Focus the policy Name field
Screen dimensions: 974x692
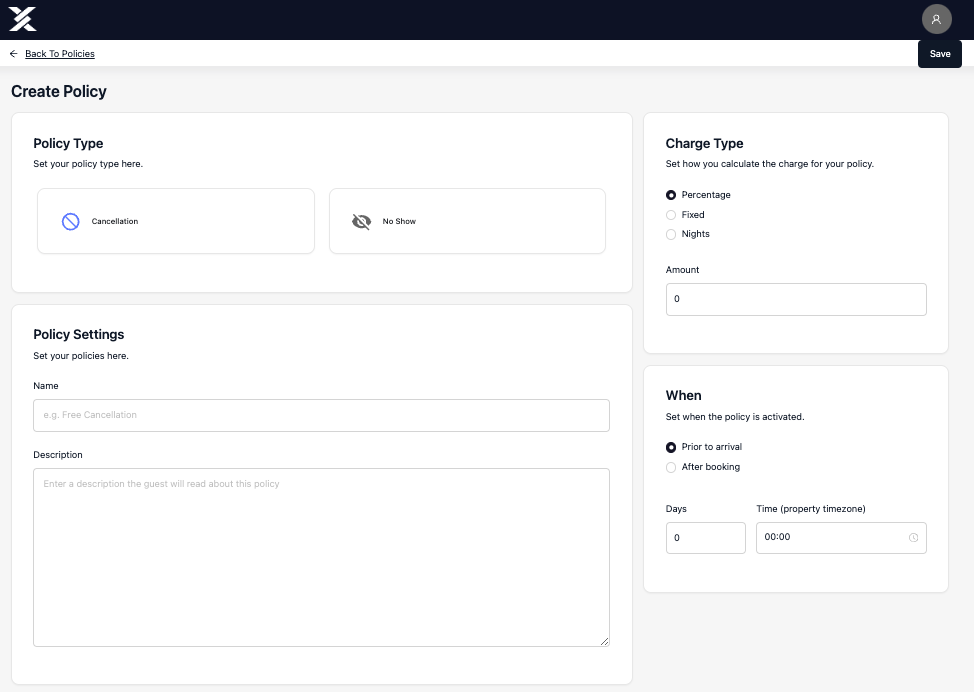[321, 415]
